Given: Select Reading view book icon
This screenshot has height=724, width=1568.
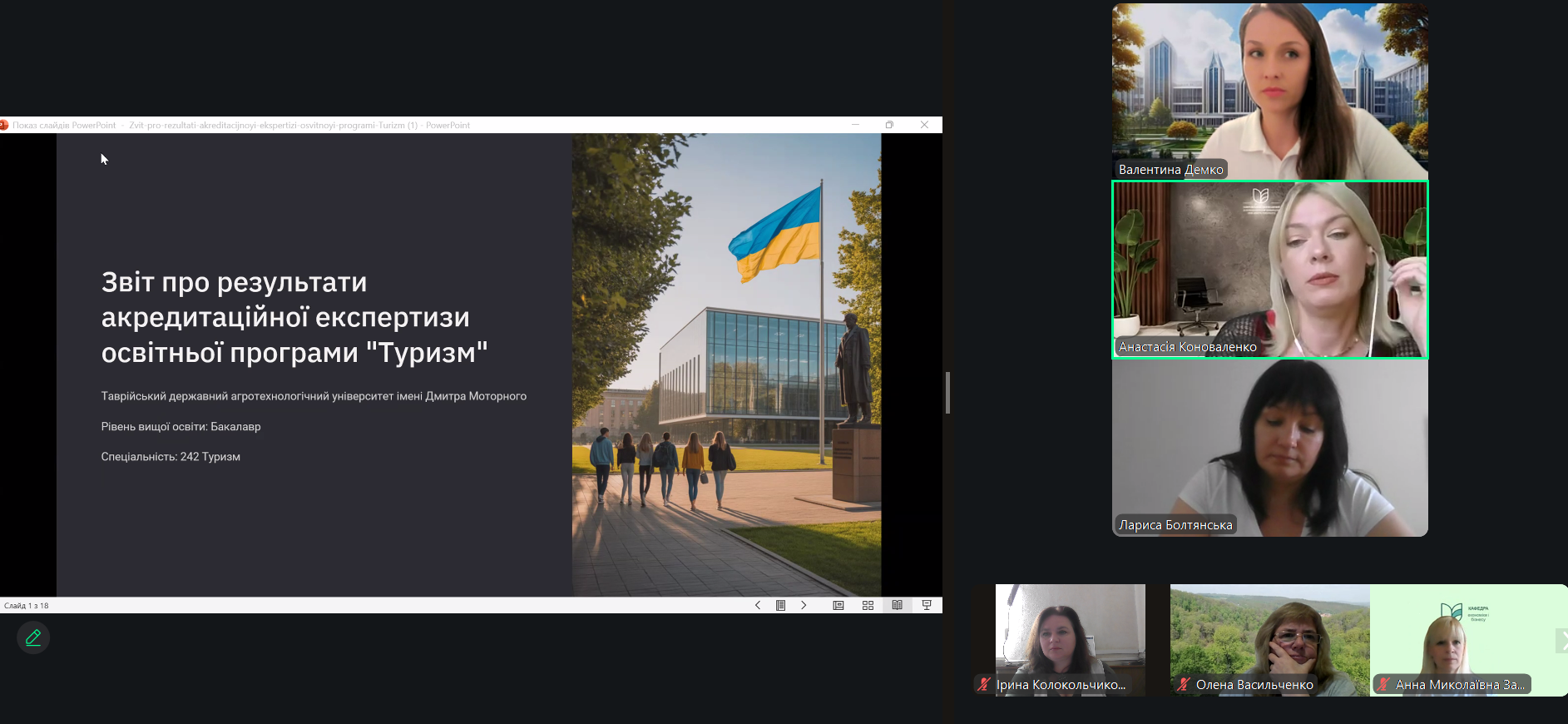Looking at the screenshot, I should pyautogui.click(x=897, y=605).
